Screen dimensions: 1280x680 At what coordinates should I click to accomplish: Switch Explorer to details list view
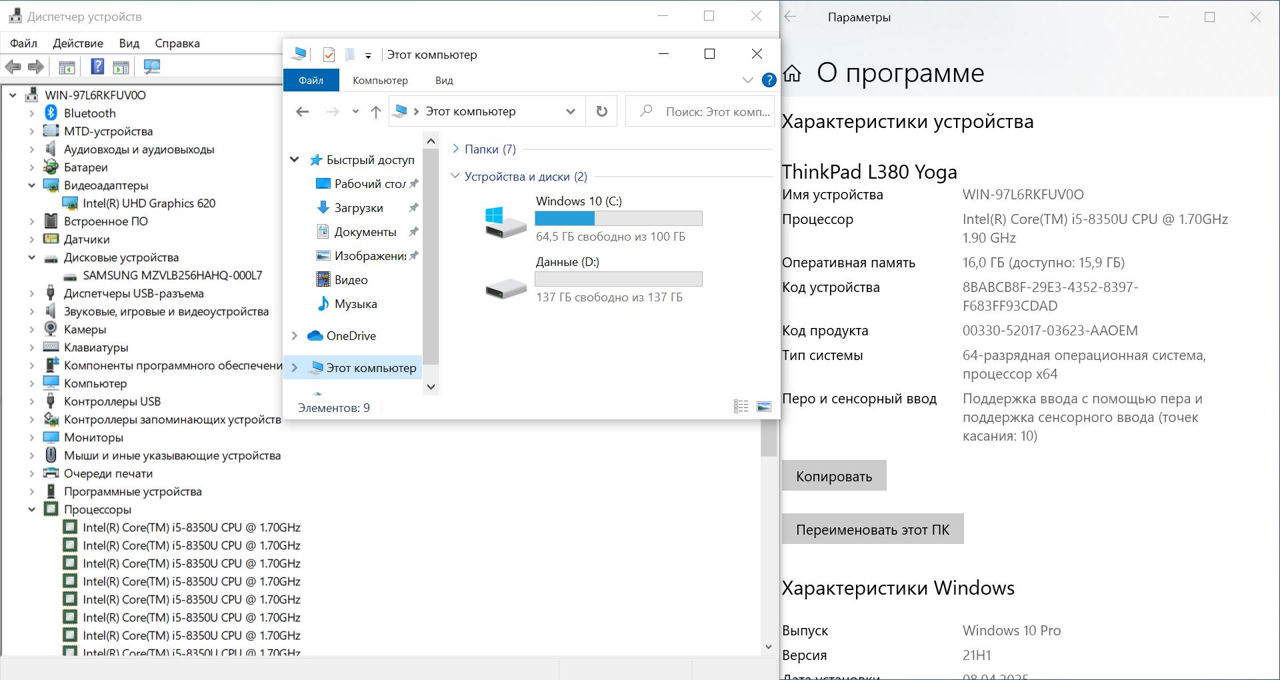tap(741, 407)
